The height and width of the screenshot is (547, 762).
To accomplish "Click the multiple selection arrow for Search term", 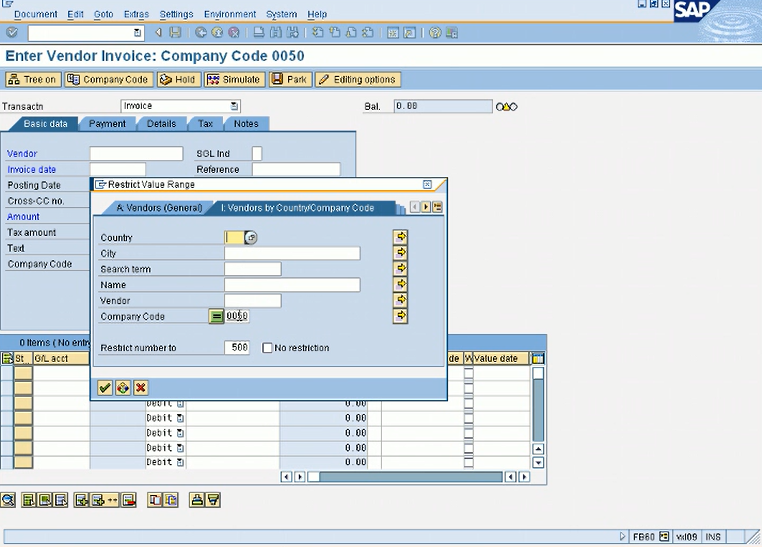I will (x=400, y=268).
